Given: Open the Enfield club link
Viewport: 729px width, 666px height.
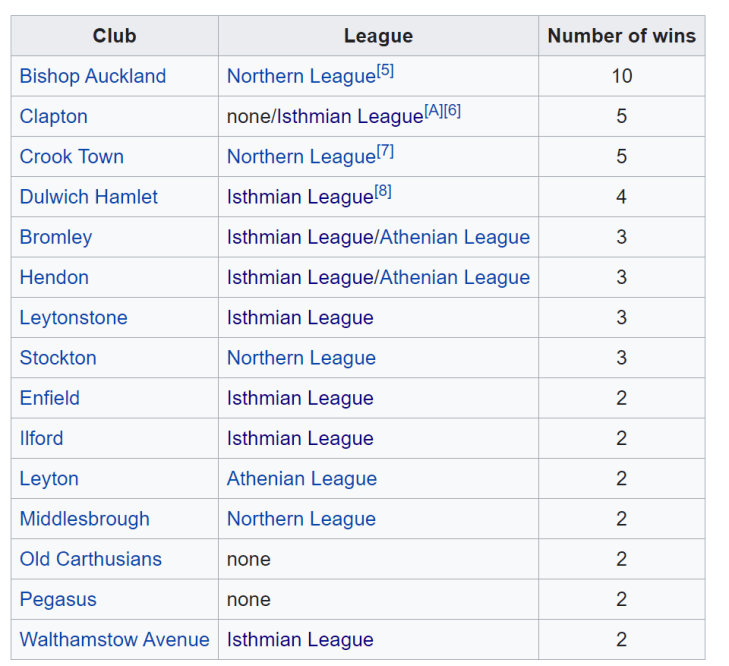Looking at the screenshot, I should click(50, 398).
